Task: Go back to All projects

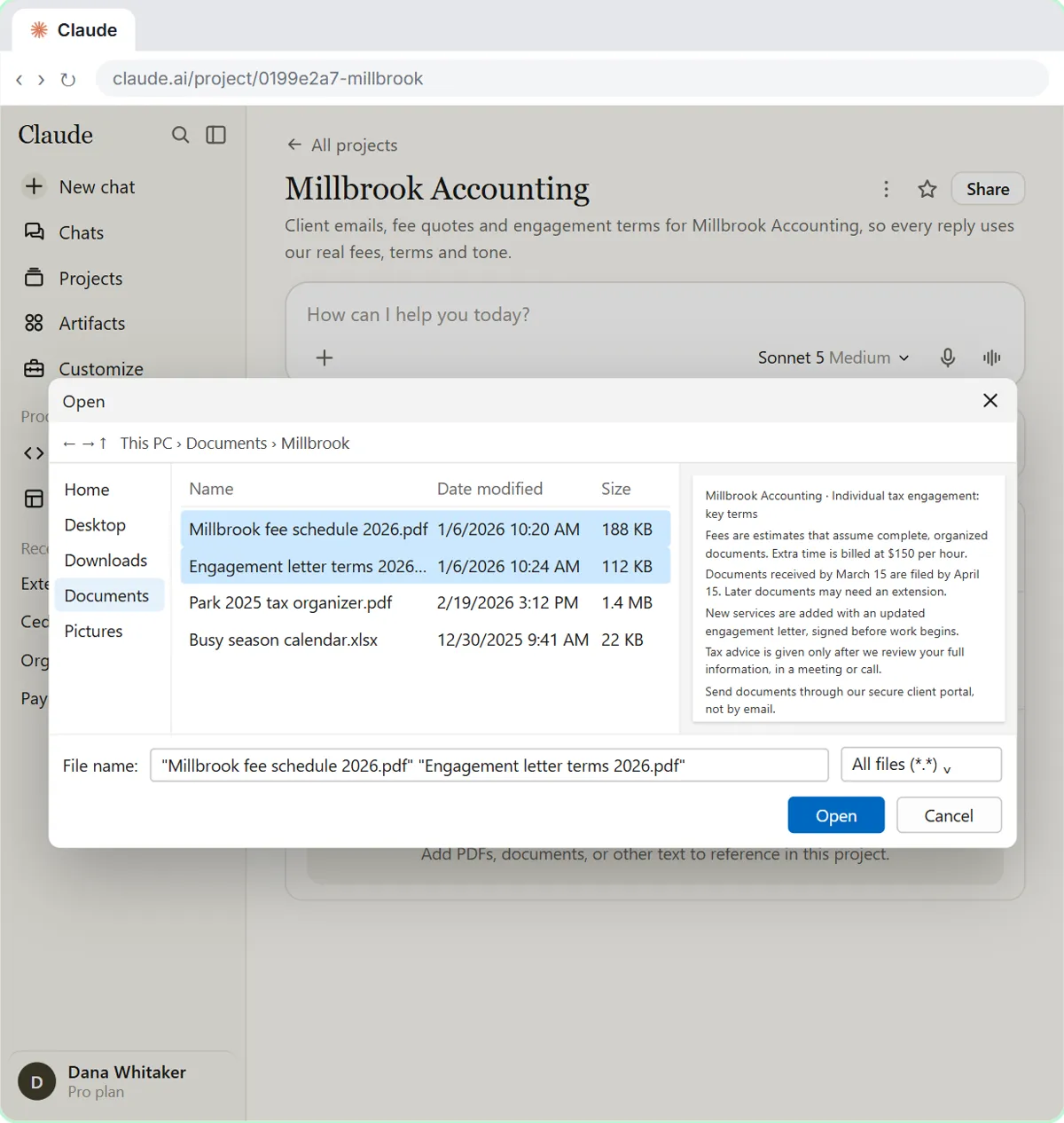Action: click(342, 145)
